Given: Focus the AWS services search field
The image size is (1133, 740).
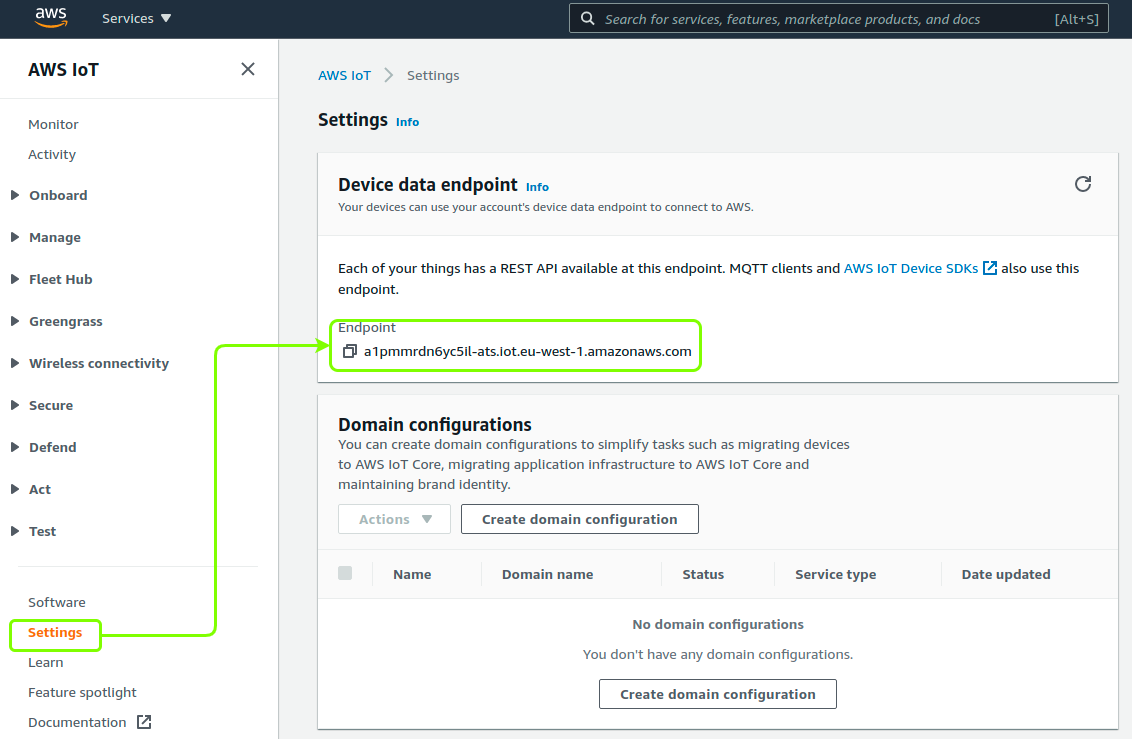Looking at the screenshot, I should (x=839, y=19).
